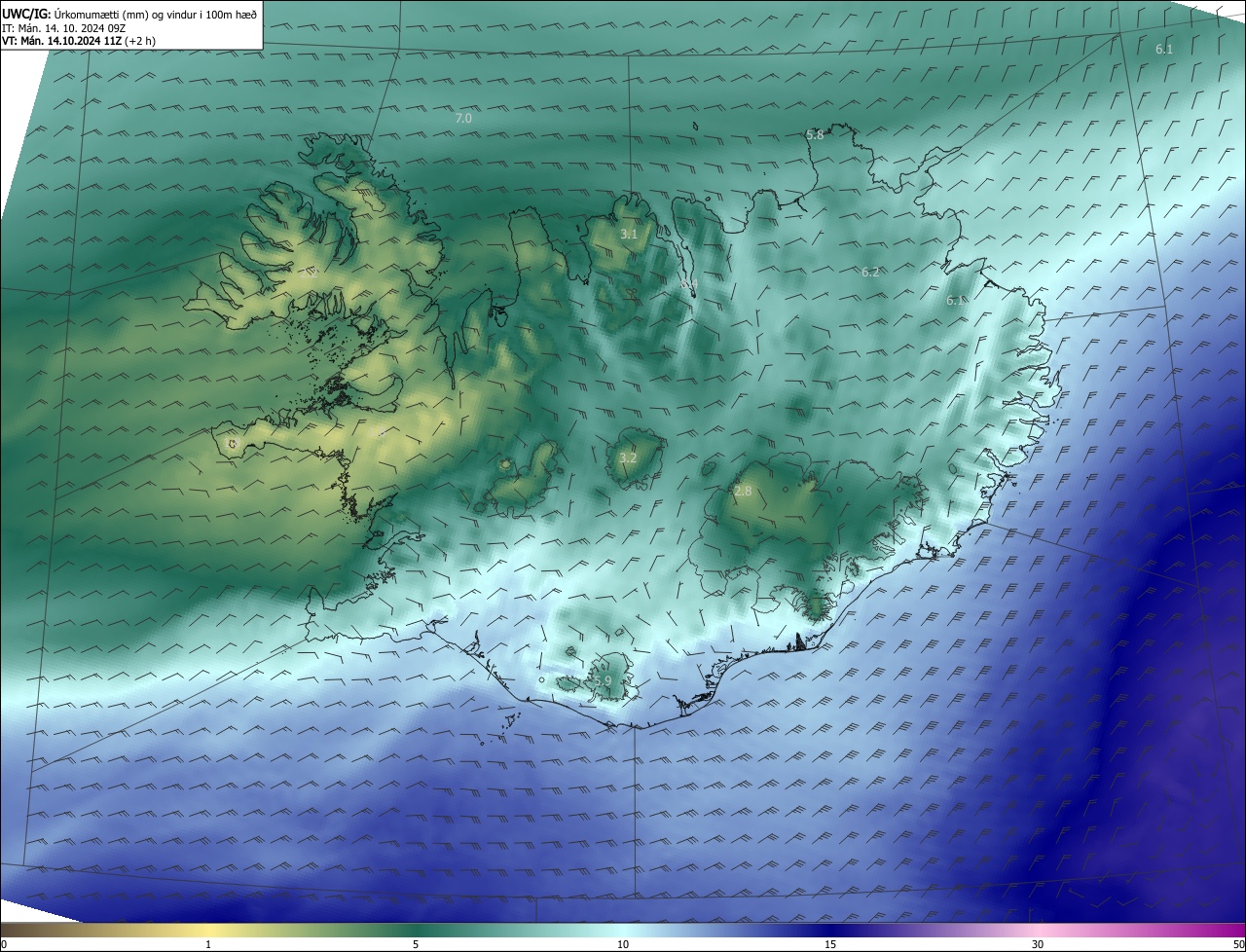Click the 2.8 value on the large southeast glacier
This screenshot has width=1246, height=952.
pos(743,492)
